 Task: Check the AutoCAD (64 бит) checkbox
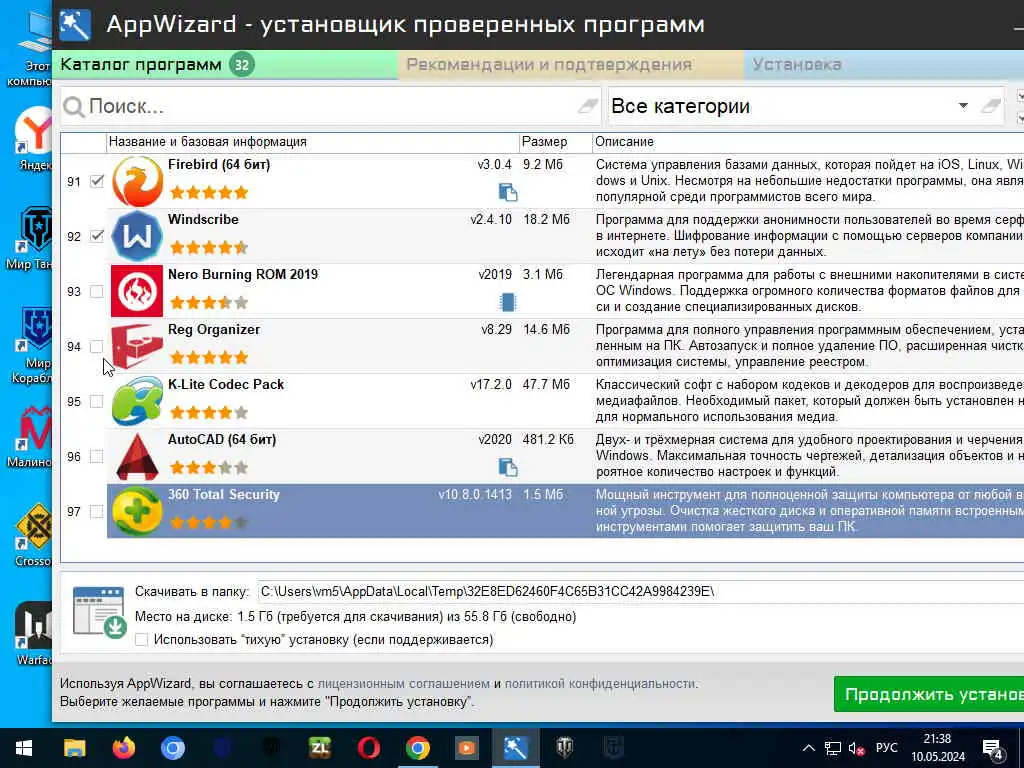(97, 456)
